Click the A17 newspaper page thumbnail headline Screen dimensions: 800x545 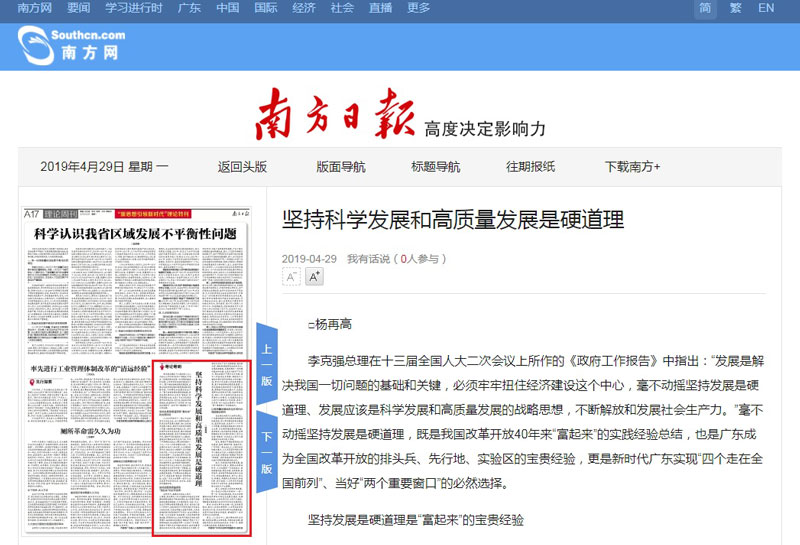(x=135, y=234)
